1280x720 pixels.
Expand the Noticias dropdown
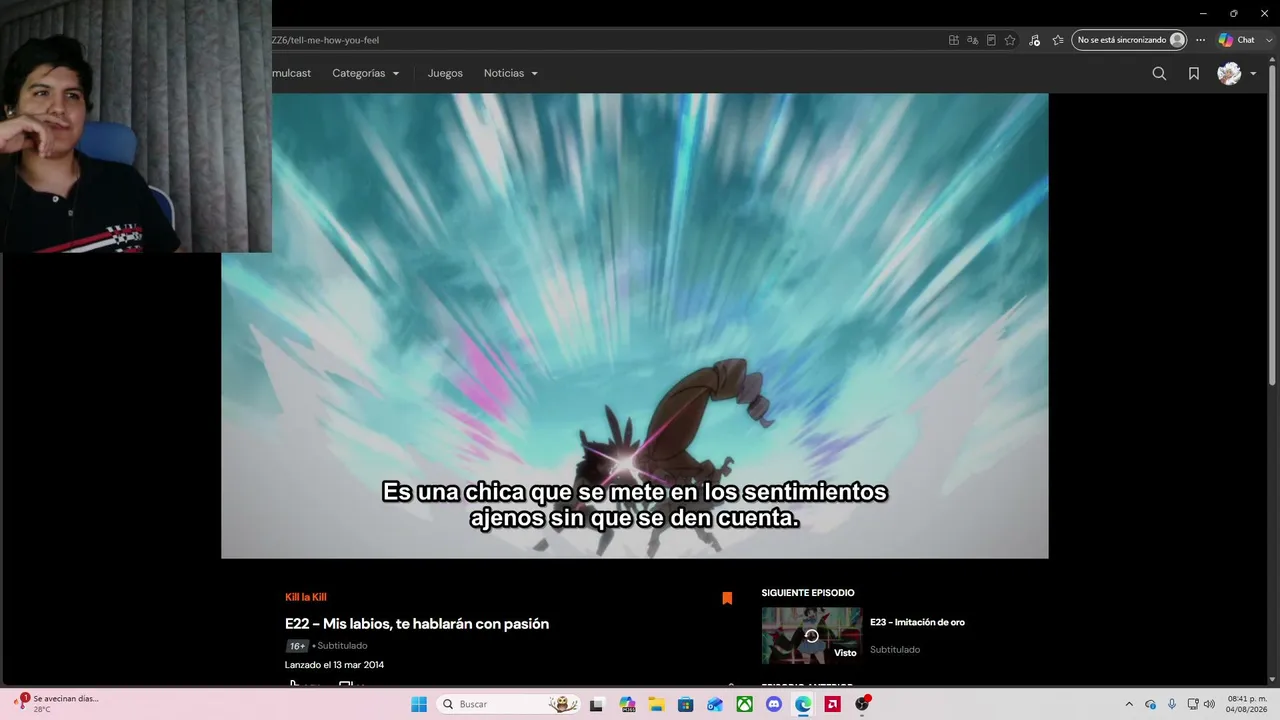click(x=511, y=73)
